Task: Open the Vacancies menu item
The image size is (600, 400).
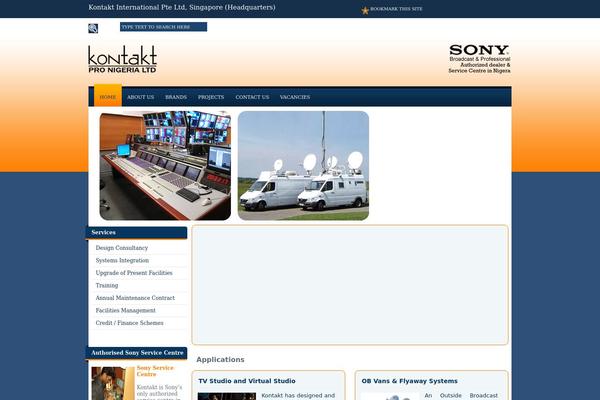Action: pyautogui.click(x=295, y=97)
